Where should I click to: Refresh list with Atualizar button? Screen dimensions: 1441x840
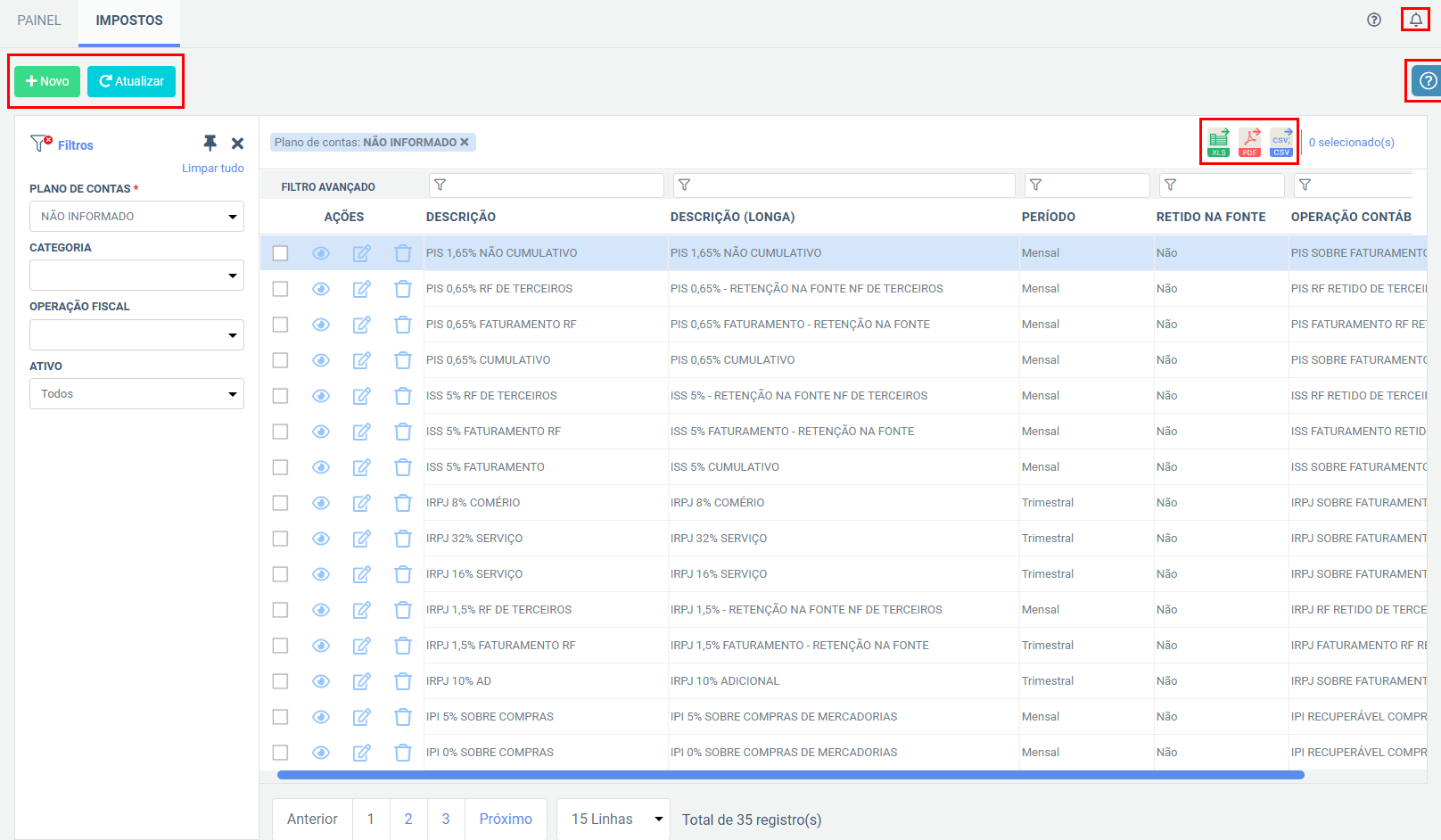[x=131, y=81]
